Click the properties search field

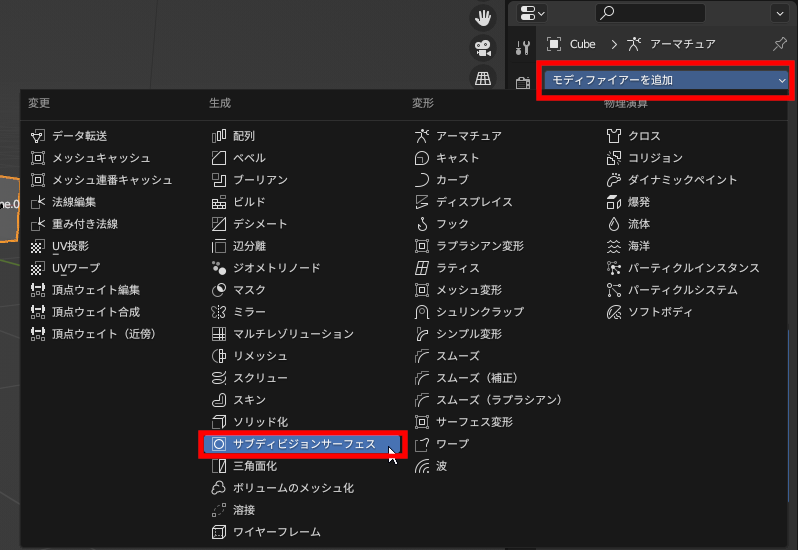[x=650, y=13]
